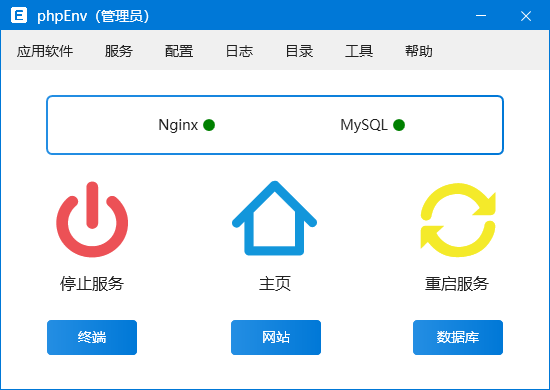The height and width of the screenshot is (390, 550).
Task: Open the 应用软件 menu
Action: [45, 51]
